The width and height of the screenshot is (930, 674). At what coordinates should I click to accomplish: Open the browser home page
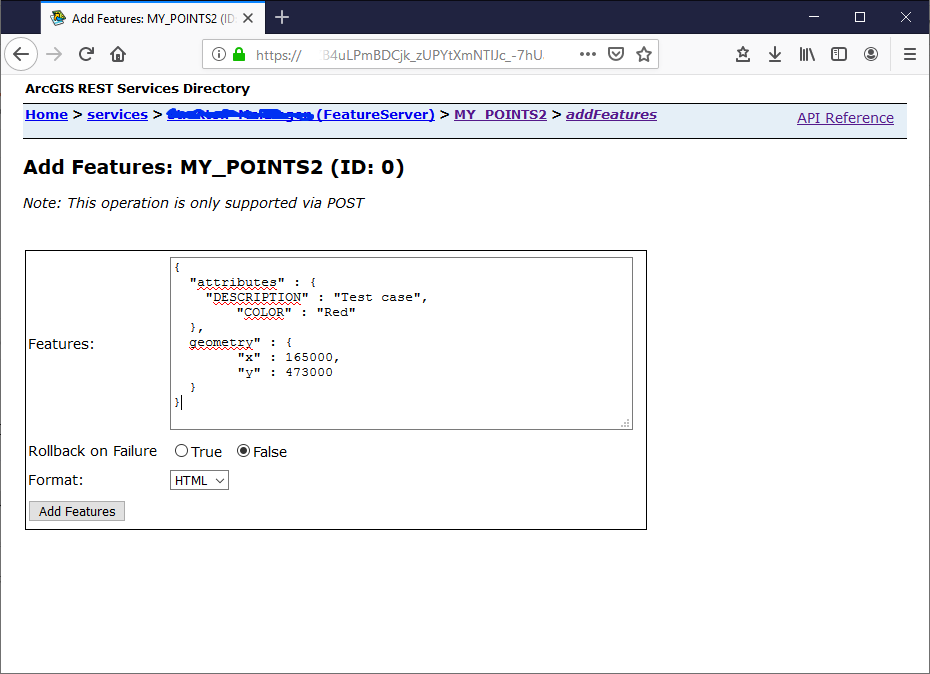118,55
